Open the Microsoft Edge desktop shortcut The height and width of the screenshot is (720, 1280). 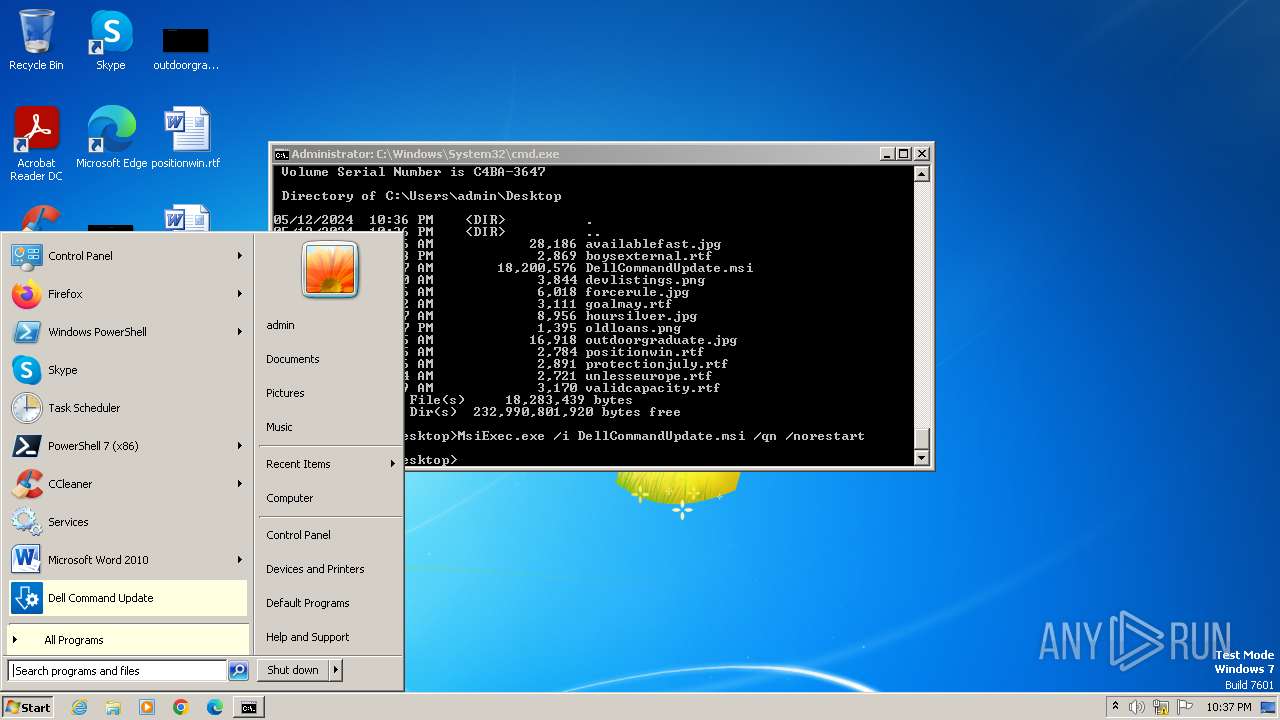click(x=111, y=138)
